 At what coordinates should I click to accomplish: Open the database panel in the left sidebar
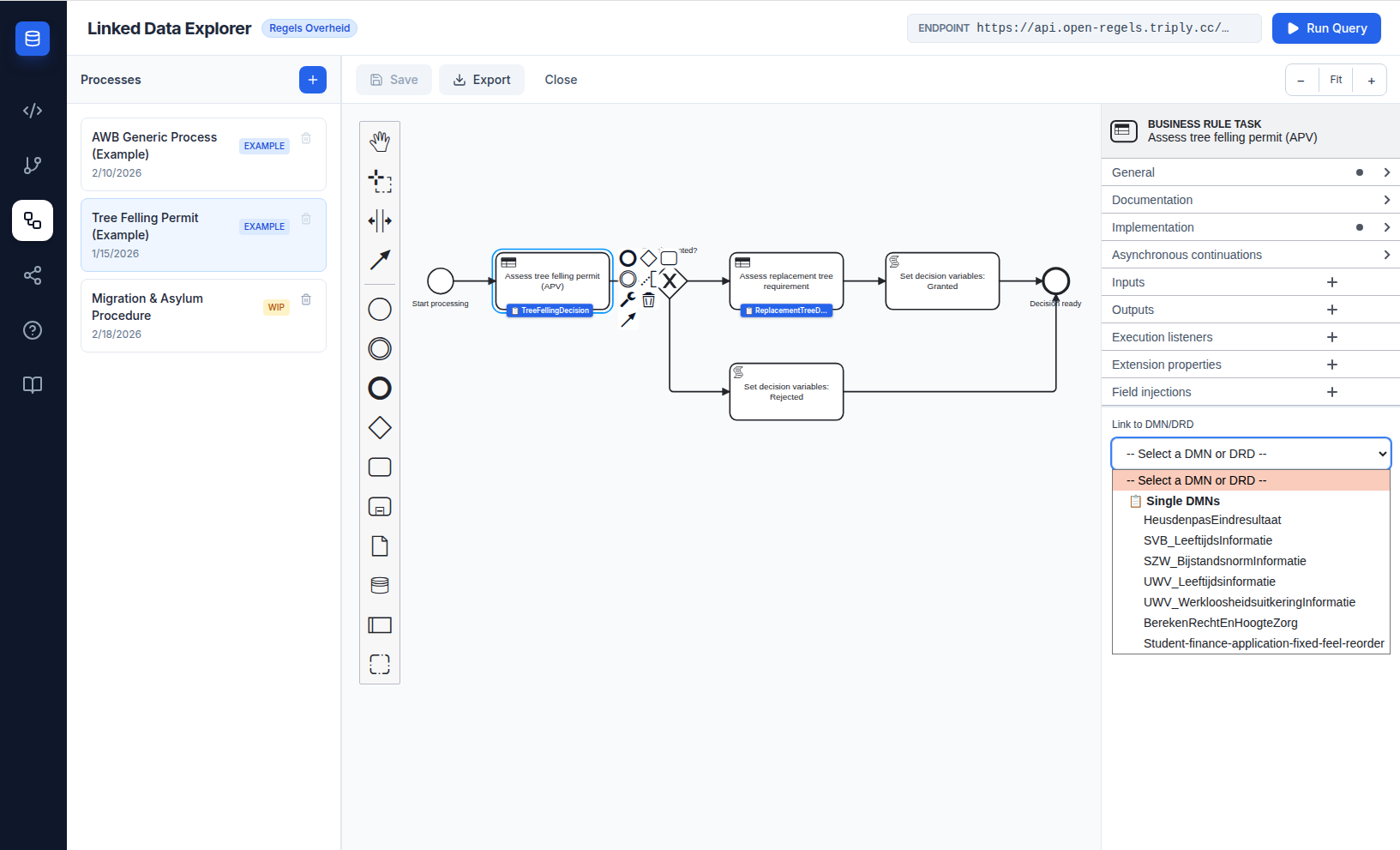pyautogui.click(x=32, y=38)
